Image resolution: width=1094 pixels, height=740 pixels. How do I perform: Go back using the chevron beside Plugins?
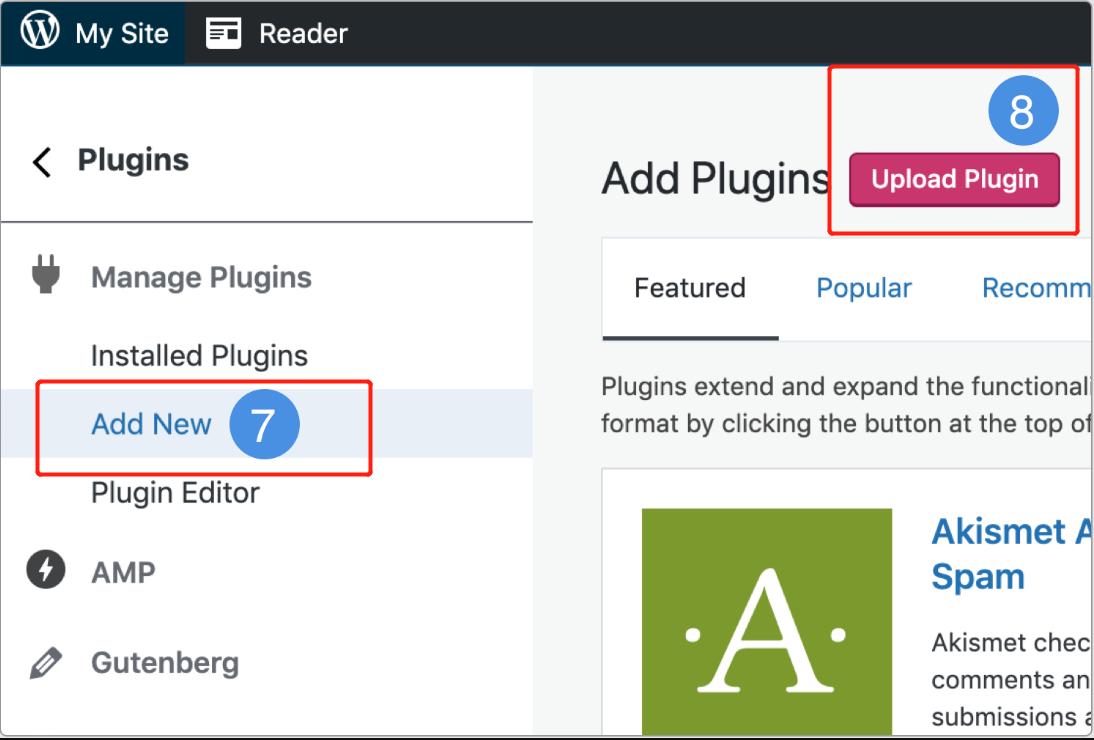tap(42, 161)
